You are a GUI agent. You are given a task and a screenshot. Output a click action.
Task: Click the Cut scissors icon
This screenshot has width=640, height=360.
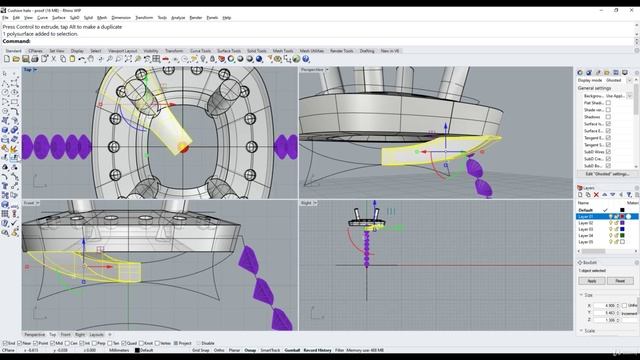click(x=53, y=59)
